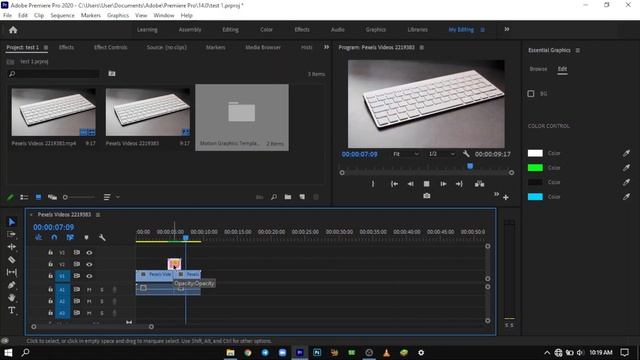Find in Project panel magnifier icon
Viewport: 640px width, 360px height.
[x=274, y=197]
